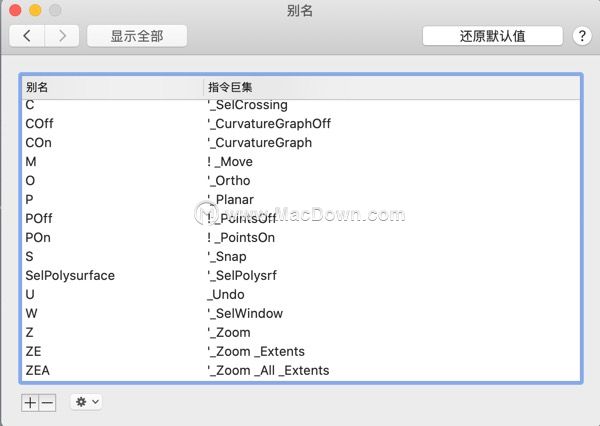Image resolution: width=600 pixels, height=426 pixels.
Task: Select the SelPolysurface alias
Action: 70,276
